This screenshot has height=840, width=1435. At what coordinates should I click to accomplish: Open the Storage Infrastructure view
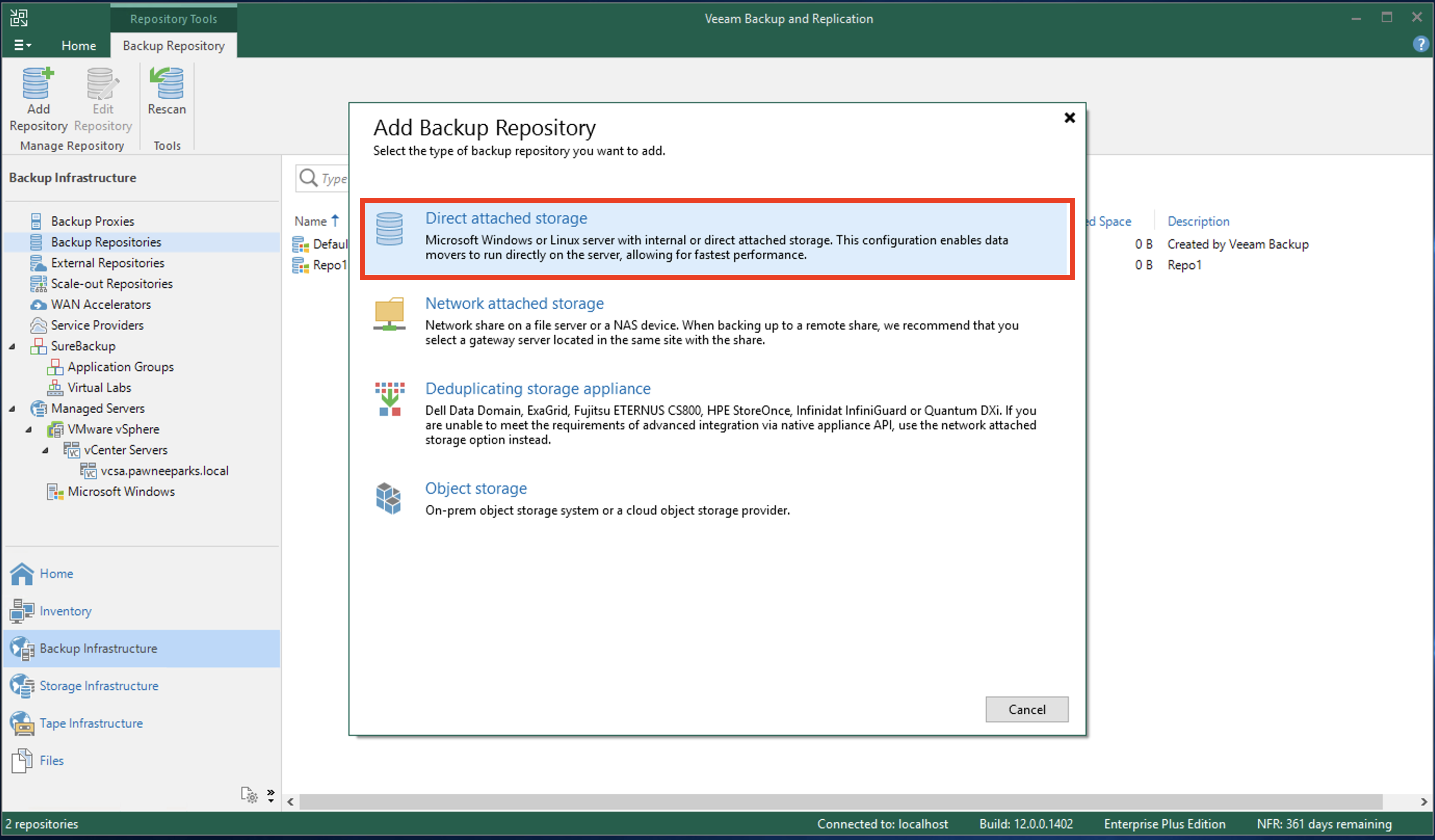click(142, 686)
